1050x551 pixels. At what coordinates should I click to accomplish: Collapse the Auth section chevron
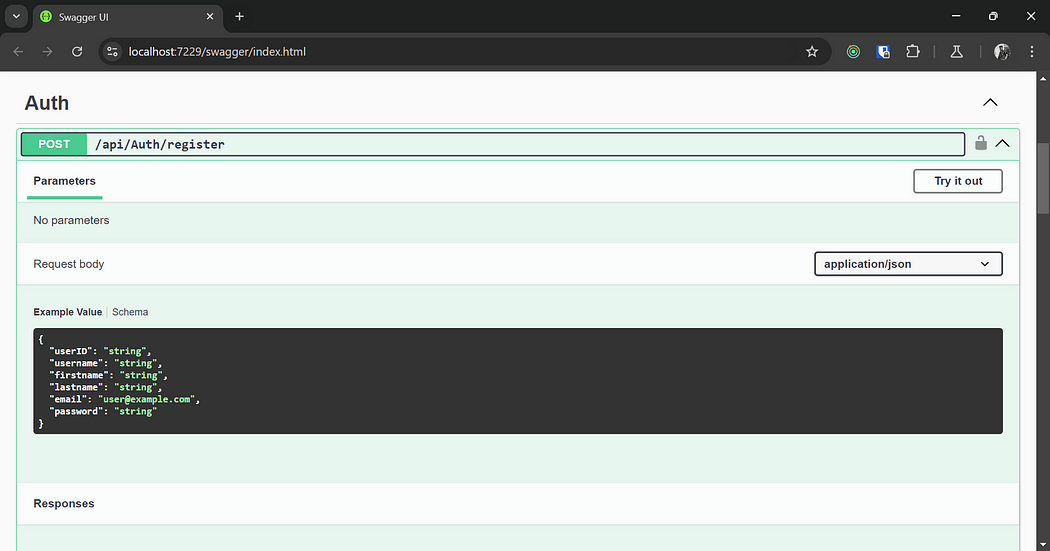990,102
